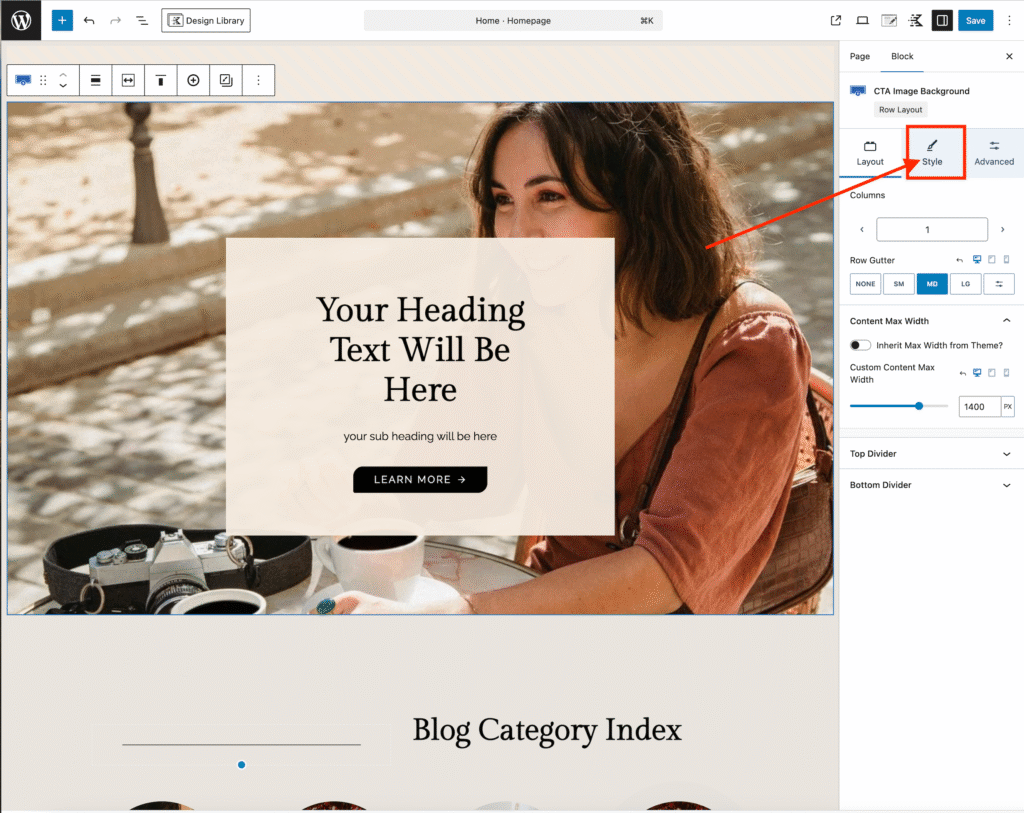Open block toolbar three-dot options menu
Screen dimensions: 1024x813
[x=258, y=80]
